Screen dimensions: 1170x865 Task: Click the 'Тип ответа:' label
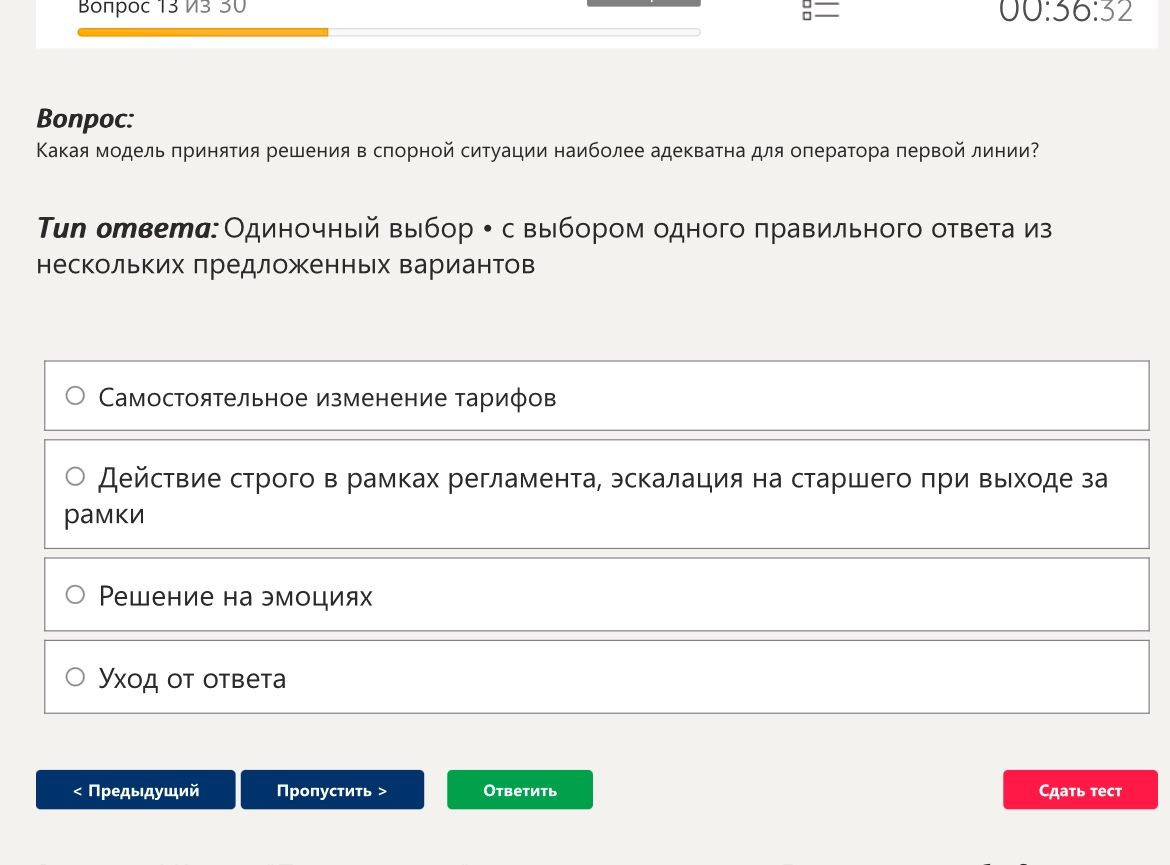[x=128, y=228]
